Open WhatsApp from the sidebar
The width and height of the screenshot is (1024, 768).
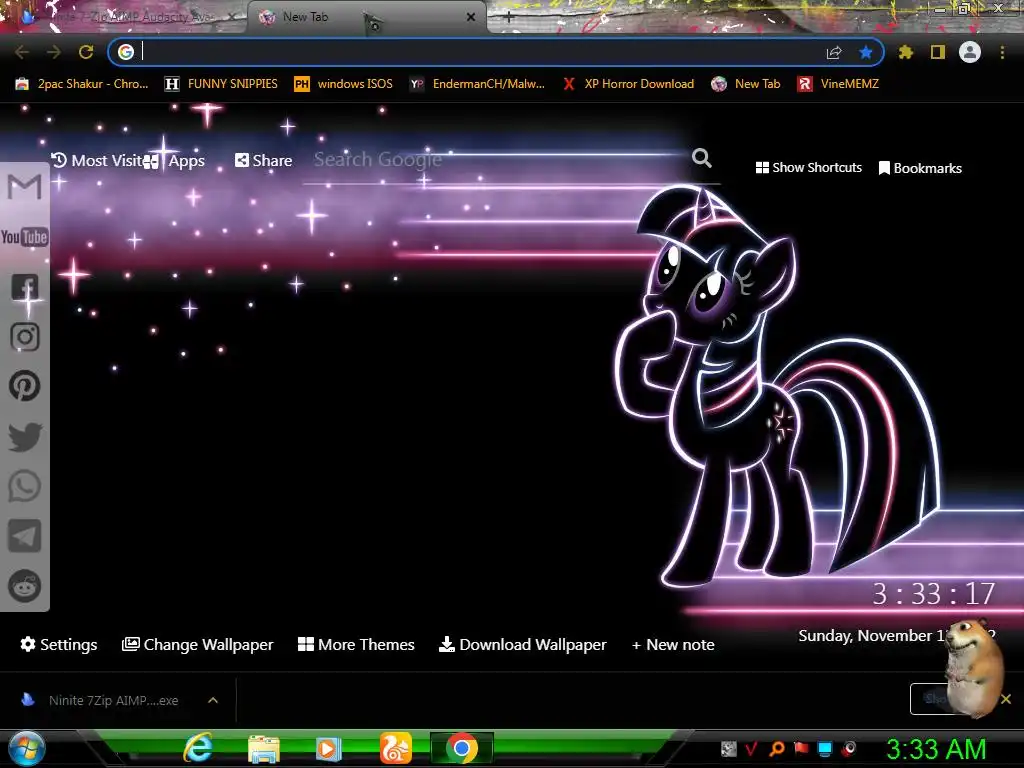click(x=25, y=486)
